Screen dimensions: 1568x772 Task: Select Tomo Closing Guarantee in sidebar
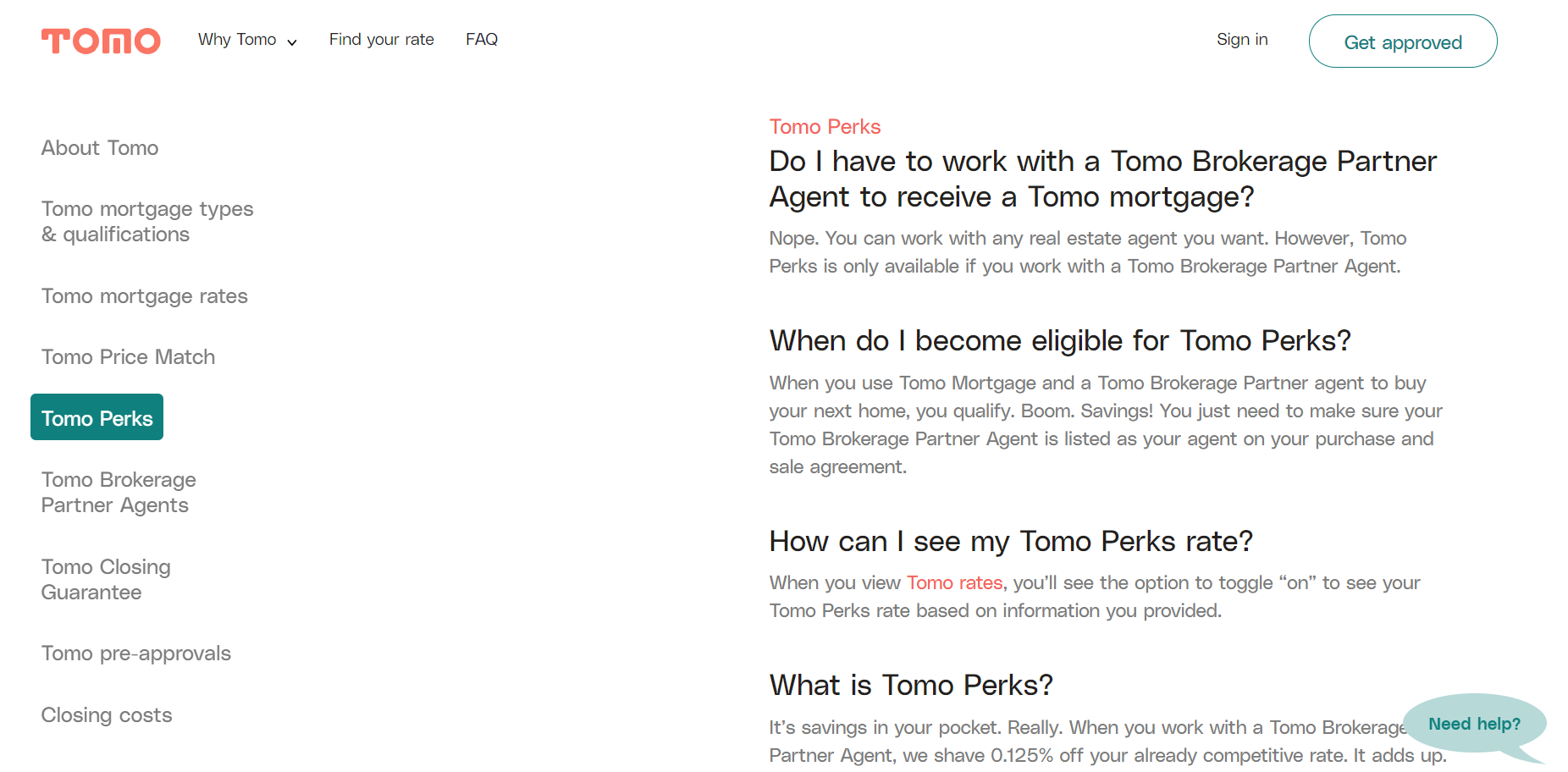[106, 580]
